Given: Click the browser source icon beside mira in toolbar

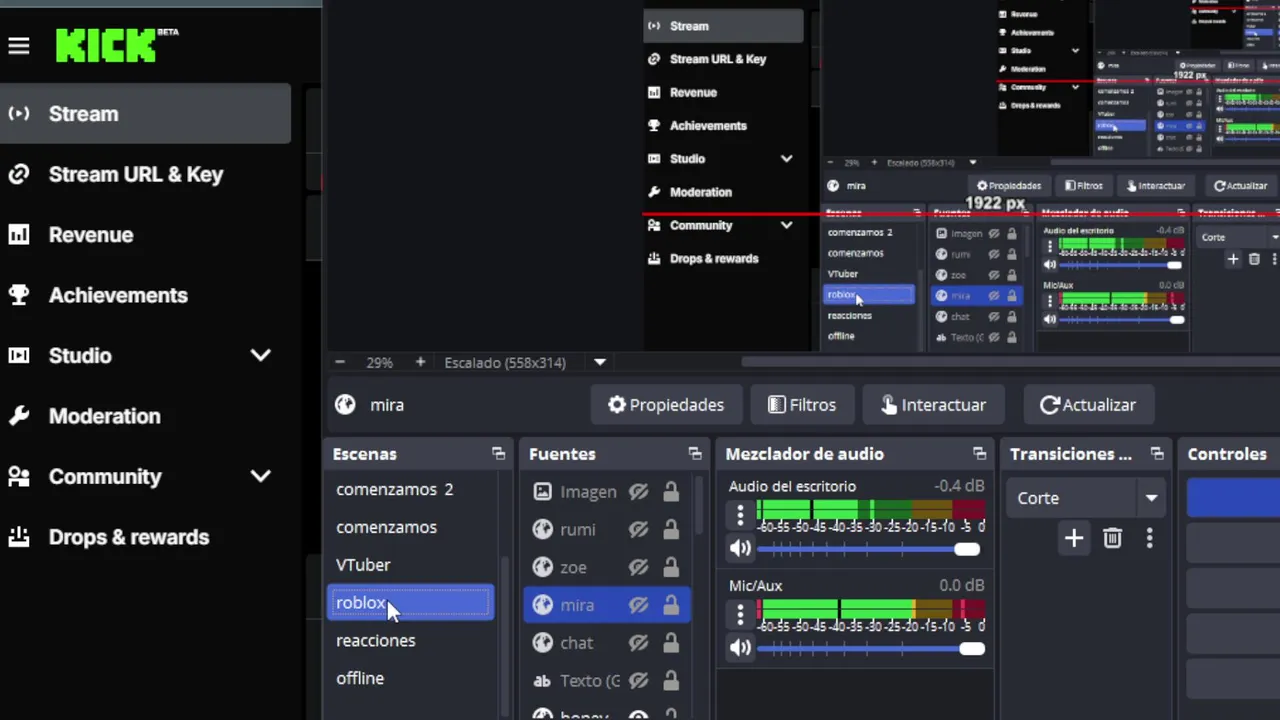Looking at the screenshot, I should [x=345, y=405].
